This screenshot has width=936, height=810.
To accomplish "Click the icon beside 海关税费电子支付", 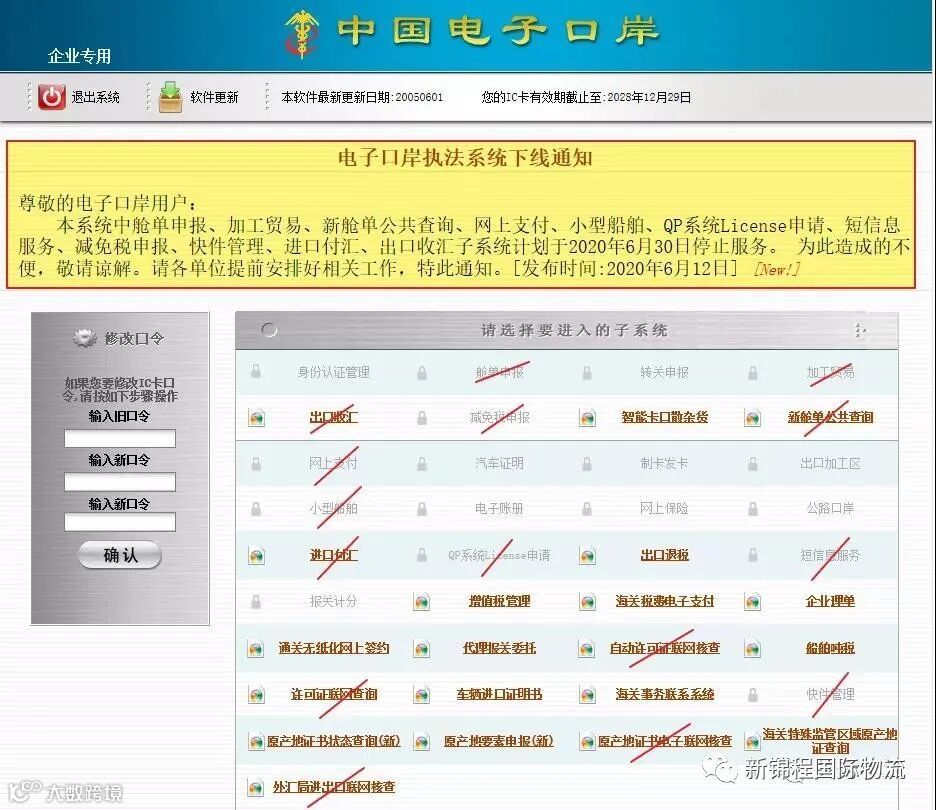I will [587, 602].
